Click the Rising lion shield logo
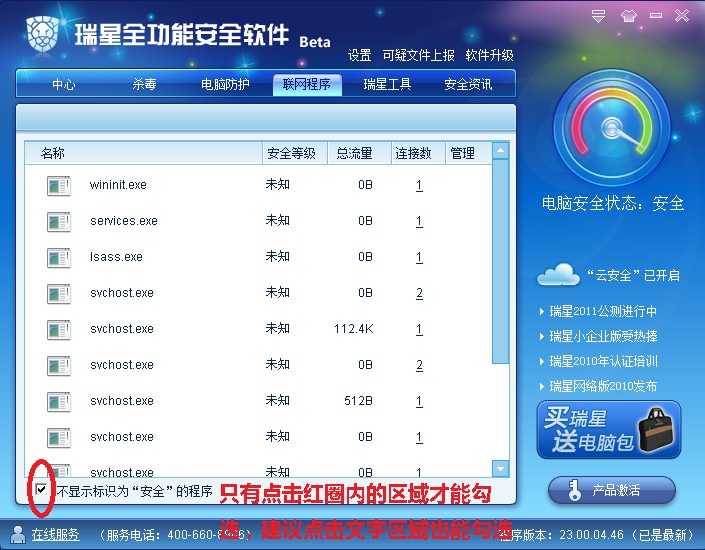The image size is (705, 550). [43, 34]
